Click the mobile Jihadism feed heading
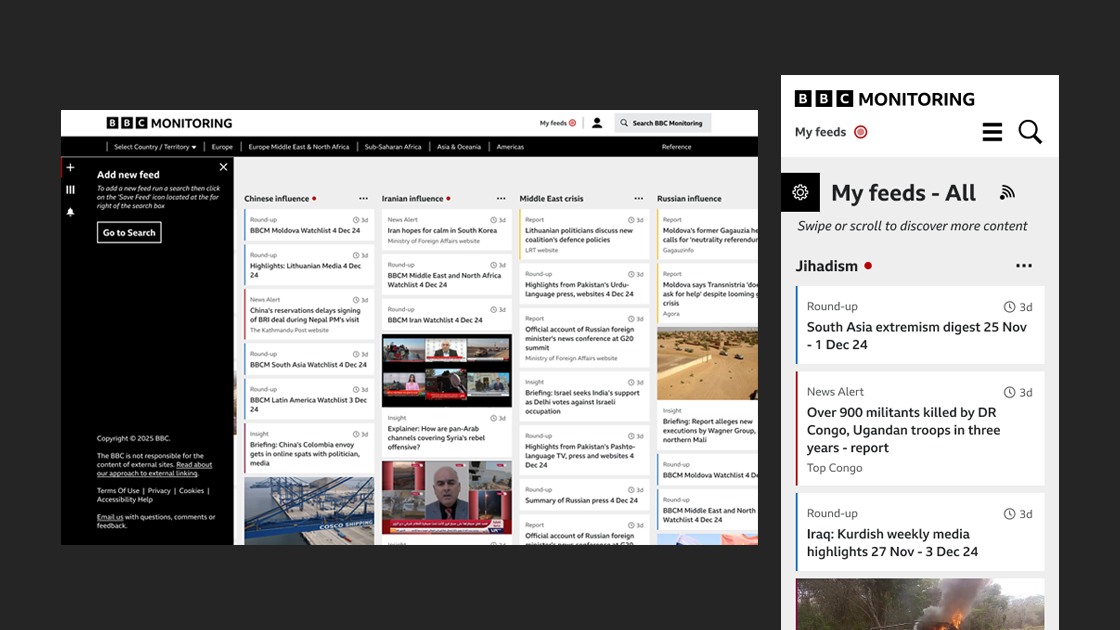This screenshot has width=1120, height=630. click(826, 266)
